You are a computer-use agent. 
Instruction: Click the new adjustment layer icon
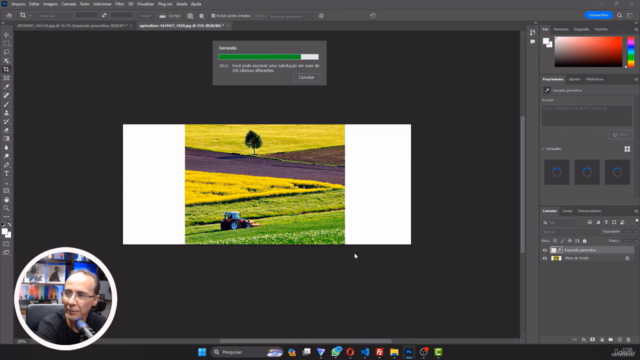click(x=602, y=340)
